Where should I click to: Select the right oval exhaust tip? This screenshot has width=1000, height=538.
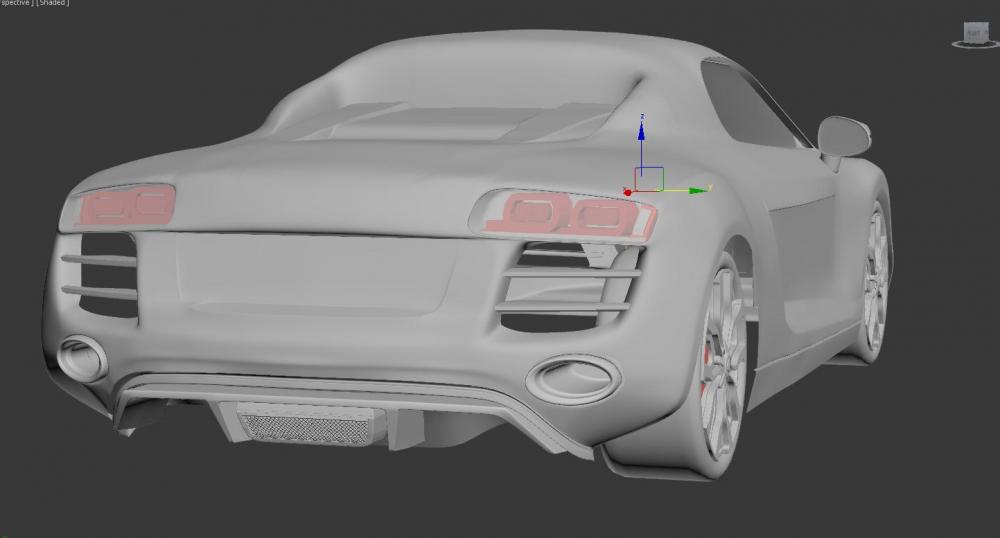573,379
